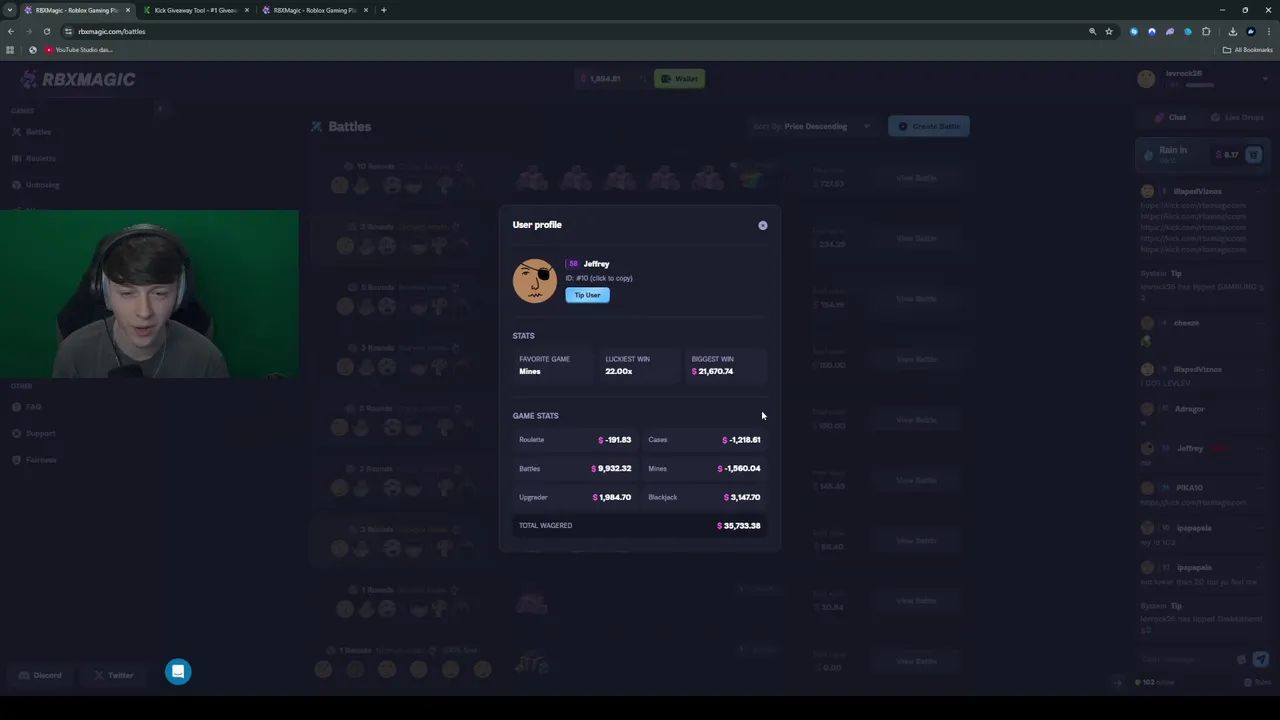Click the Chat tab bubble icon
1280x720 pixels.
pos(1160,117)
